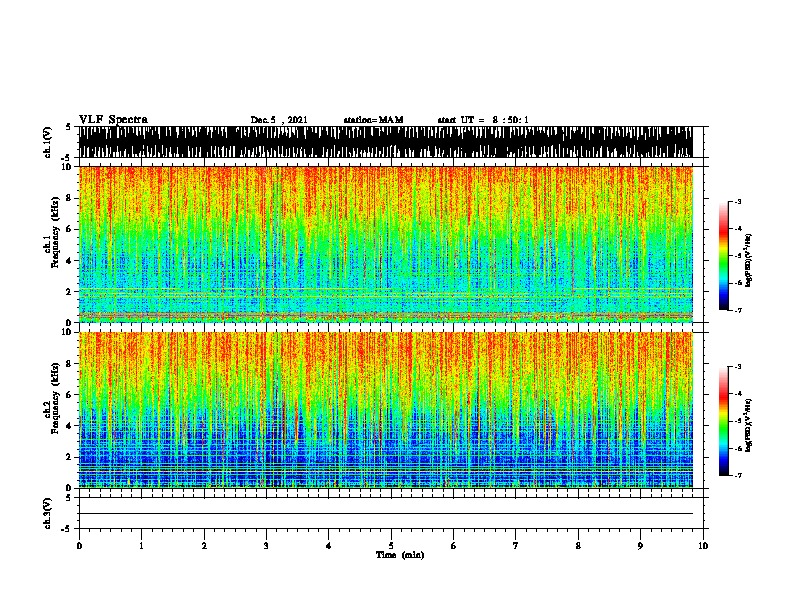Click the 'ch.2 Frequency (kHz)' axis label

pyautogui.click(x=51, y=398)
